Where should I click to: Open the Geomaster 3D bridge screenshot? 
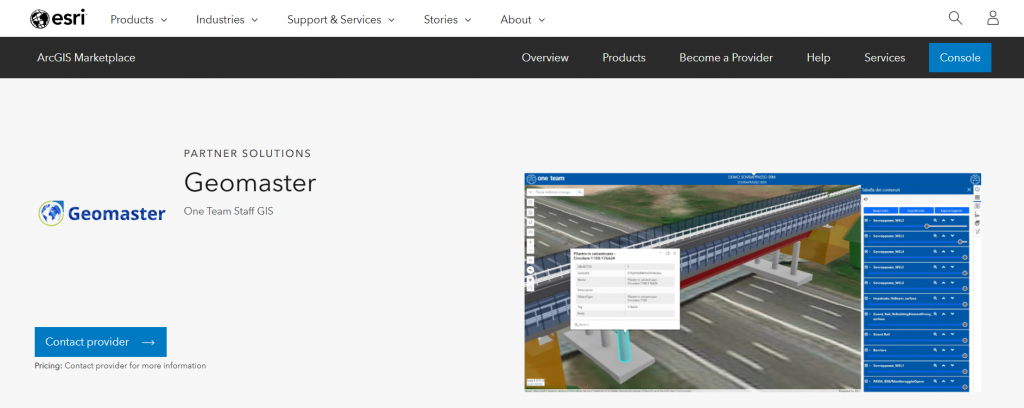(x=752, y=282)
